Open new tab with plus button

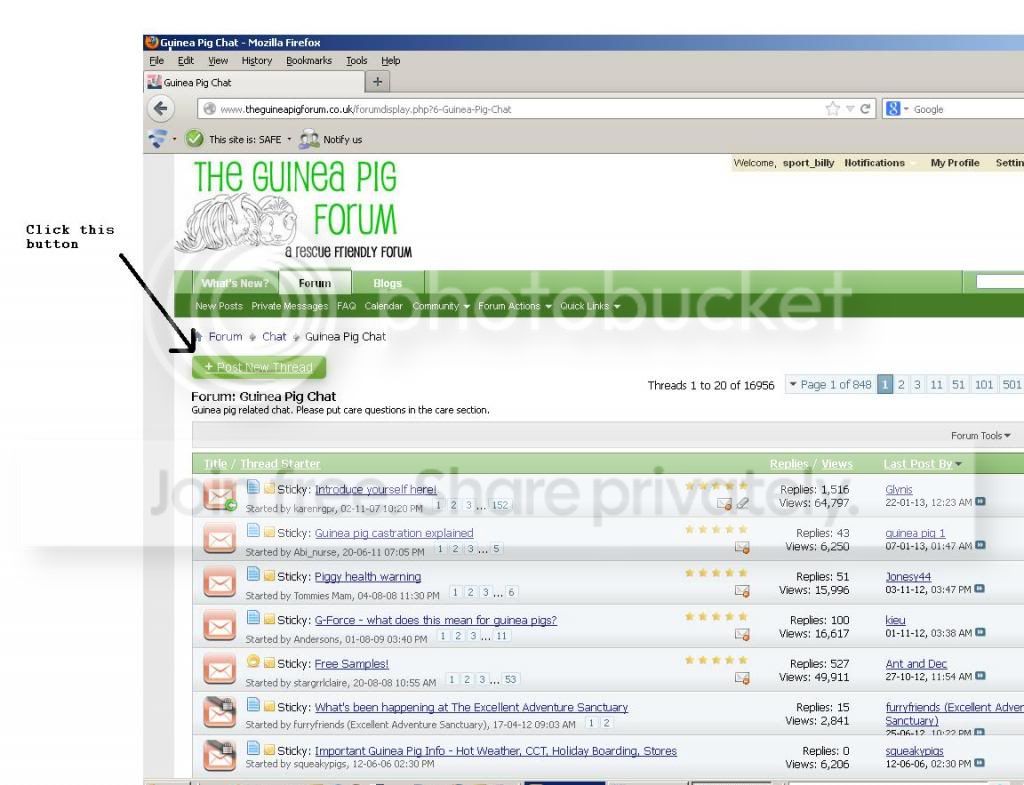[x=377, y=82]
